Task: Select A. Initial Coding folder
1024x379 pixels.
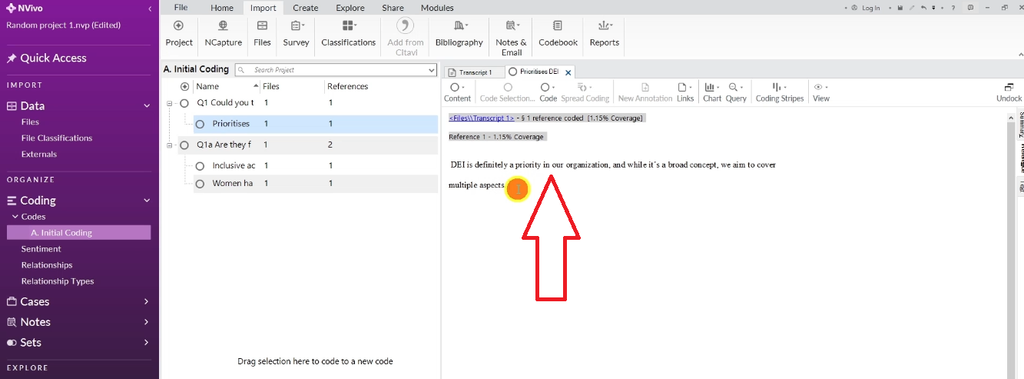Action: (78, 233)
